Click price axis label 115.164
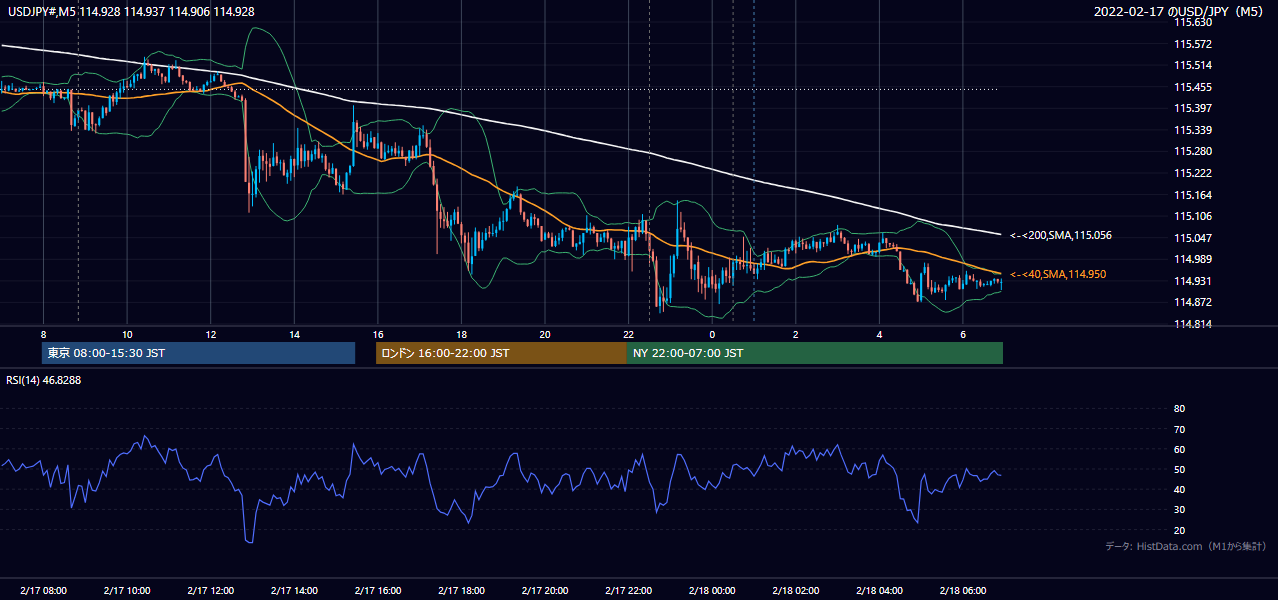Viewport: 1278px width, 600px height. [x=1193, y=195]
